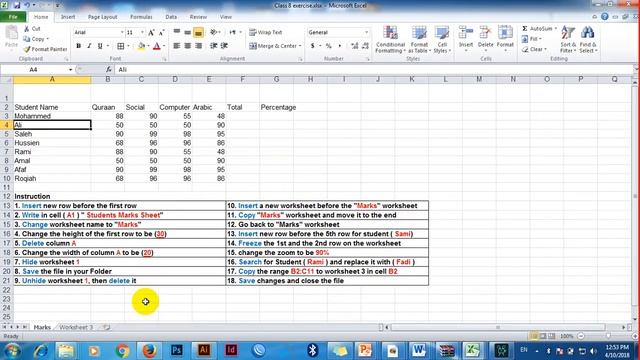Image resolution: width=640 pixels, height=360 pixels.
Task: Switch to the View tab
Action: 225,17
